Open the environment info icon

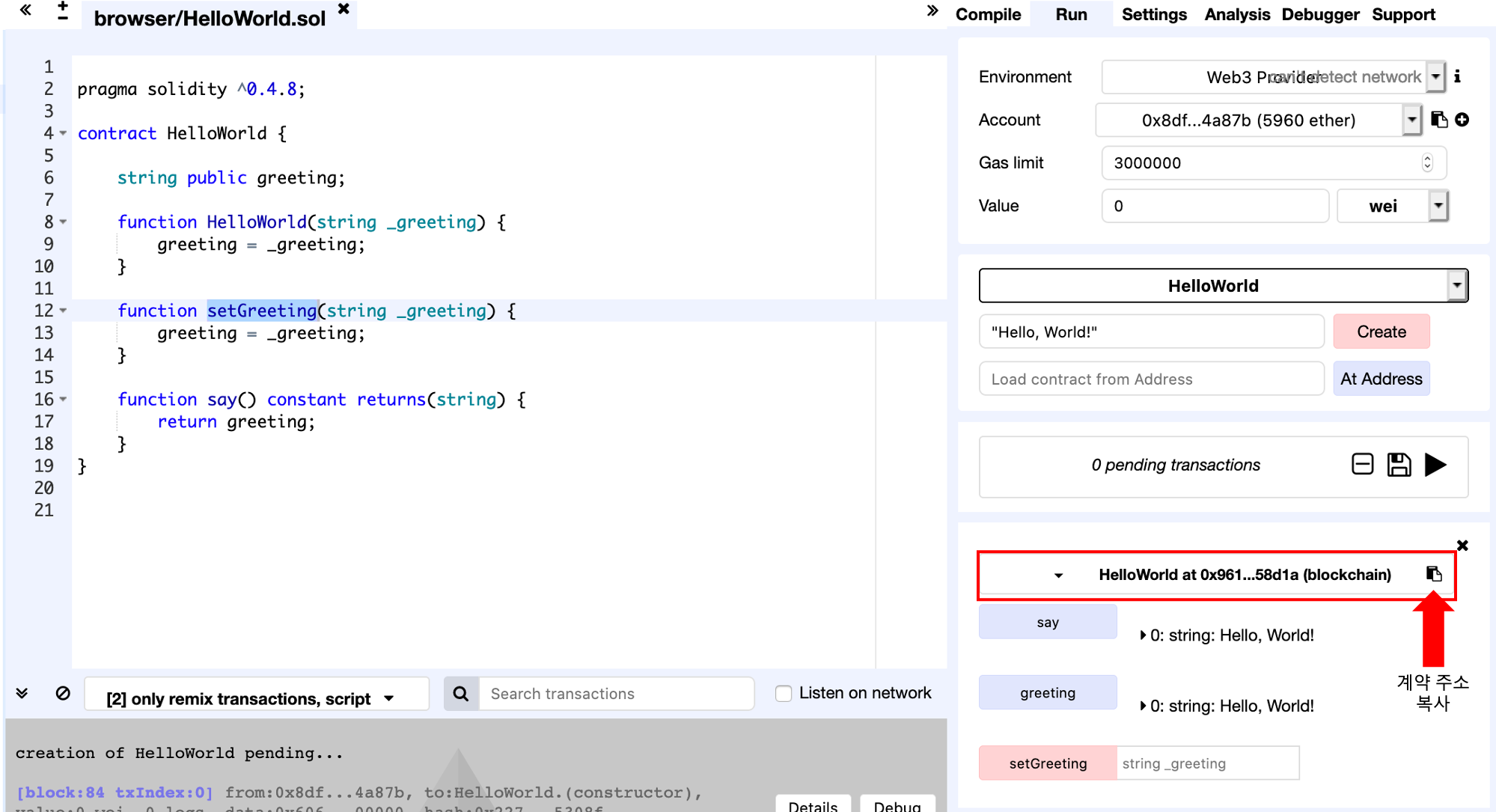1457,76
